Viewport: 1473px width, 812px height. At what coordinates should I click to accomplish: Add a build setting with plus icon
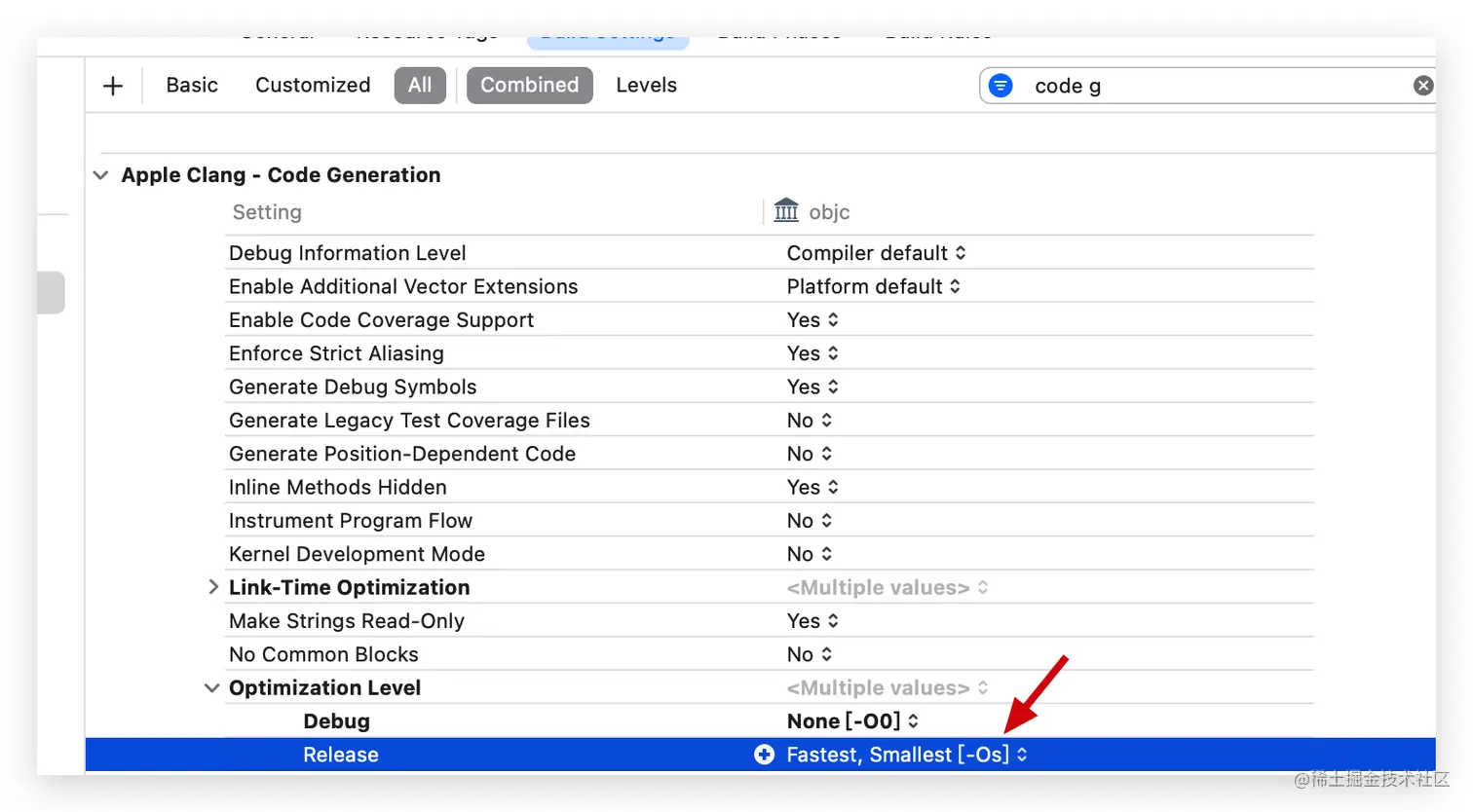coord(113,86)
